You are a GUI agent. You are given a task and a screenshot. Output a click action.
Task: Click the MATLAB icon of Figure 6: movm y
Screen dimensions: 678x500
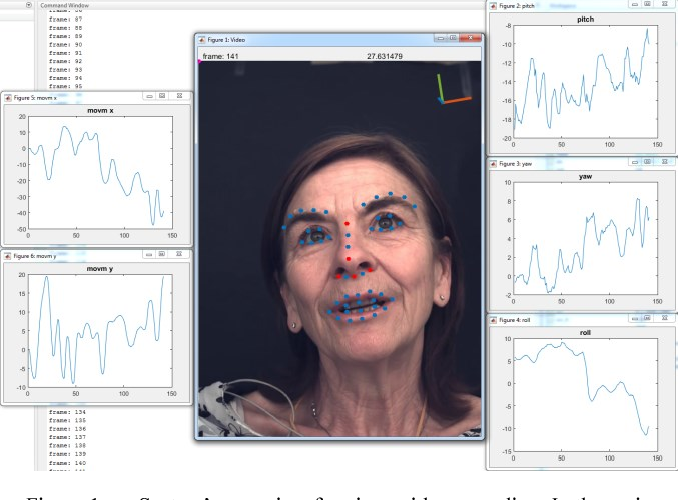point(8,256)
